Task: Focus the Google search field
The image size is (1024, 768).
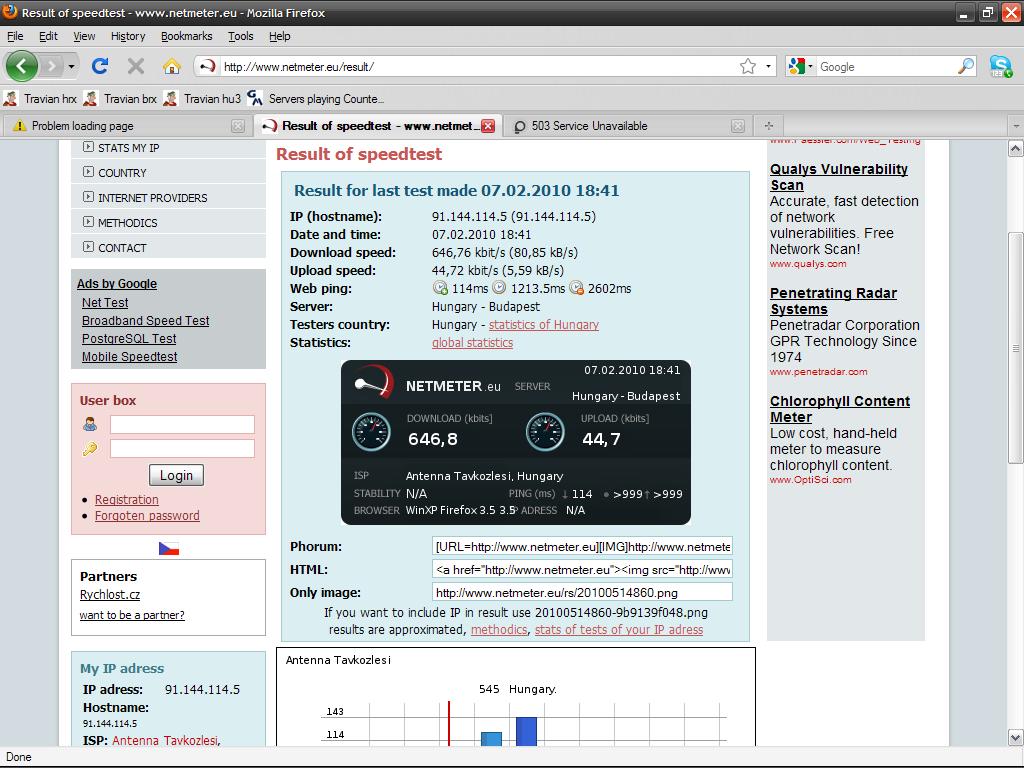Action: click(x=886, y=67)
